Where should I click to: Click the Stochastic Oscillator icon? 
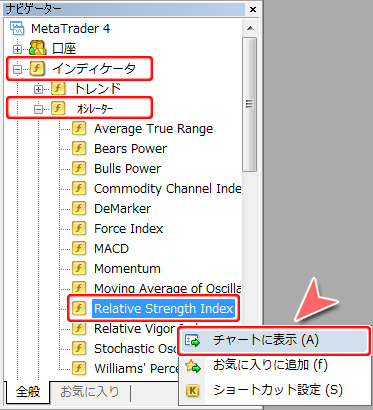click(x=79, y=348)
